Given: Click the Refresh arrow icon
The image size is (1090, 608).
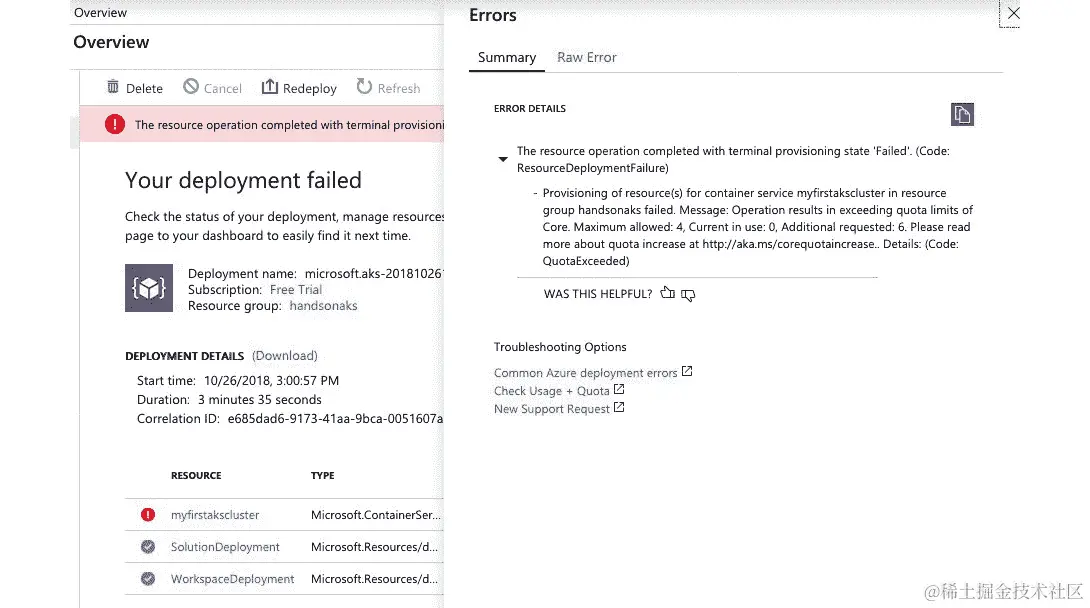Looking at the screenshot, I should click(x=364, y=86).
